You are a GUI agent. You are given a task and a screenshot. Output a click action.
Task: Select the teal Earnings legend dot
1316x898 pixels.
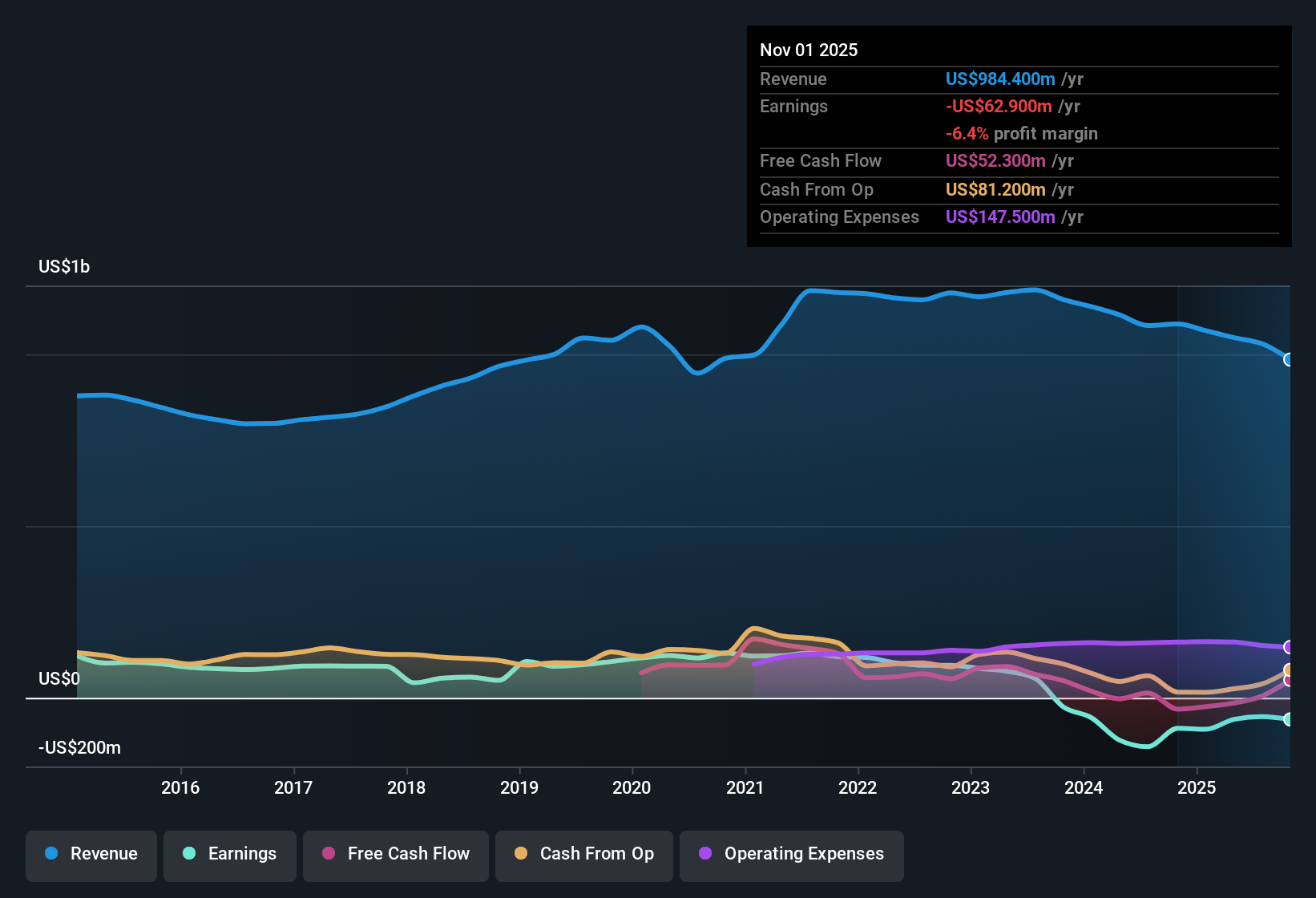tap(189, 854)
